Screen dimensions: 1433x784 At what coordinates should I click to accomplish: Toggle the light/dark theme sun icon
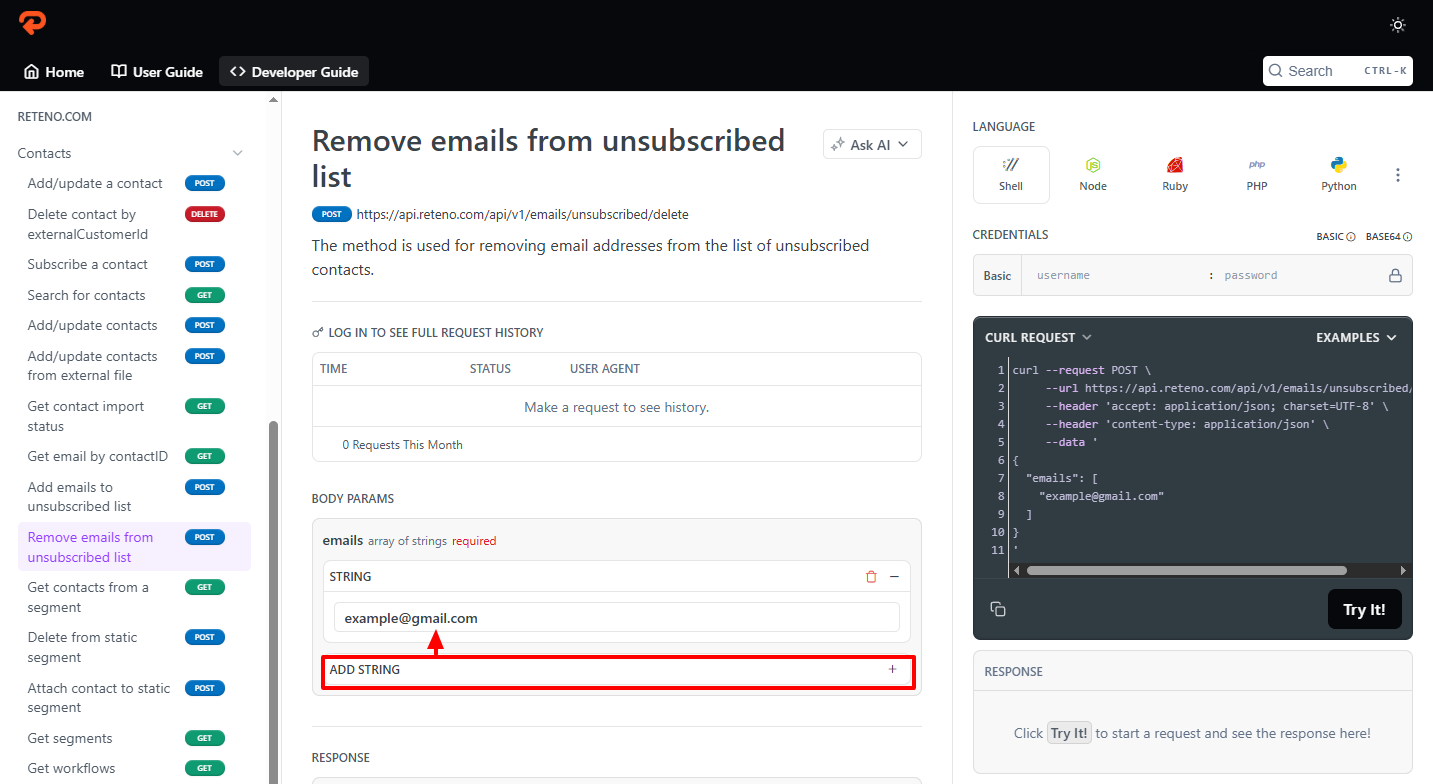coord(1398,25)
